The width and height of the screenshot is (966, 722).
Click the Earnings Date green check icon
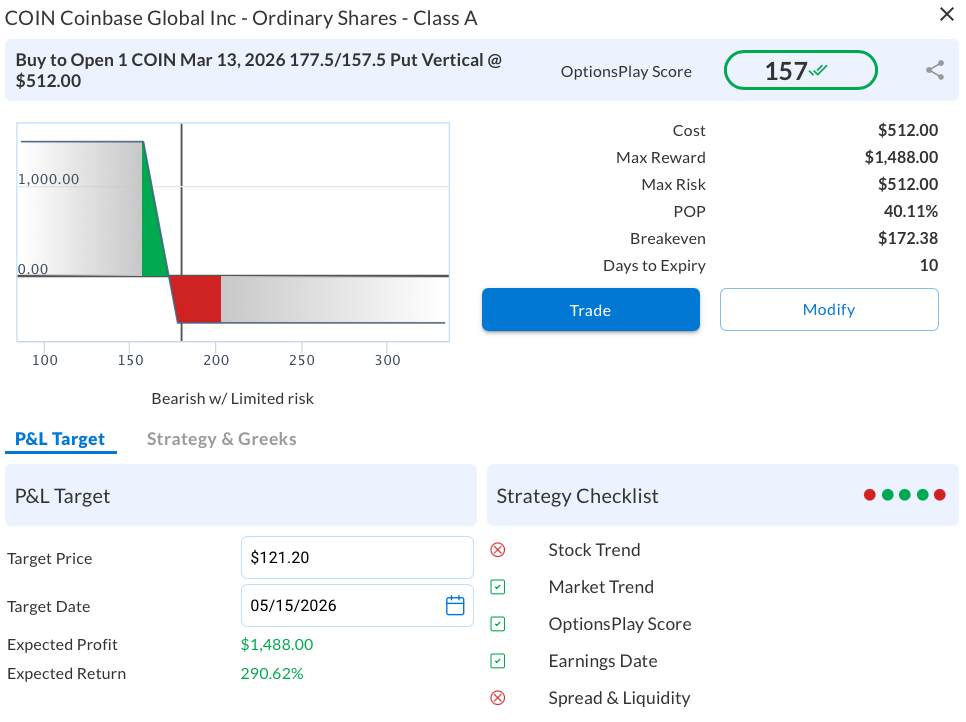pos(498,661)
